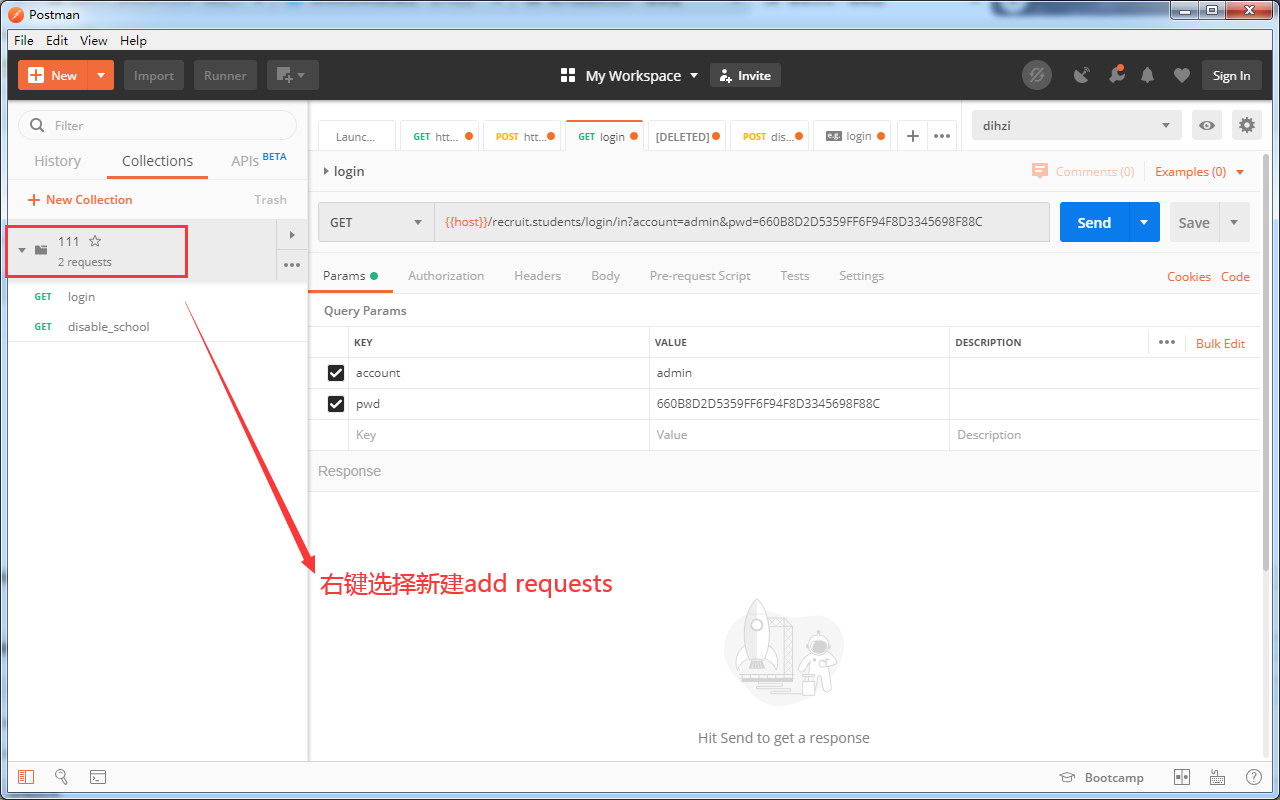The height and width of the screenshot is (800, 1280).
Task: Open the Pre-request Script tab
Action: (700, 275)
